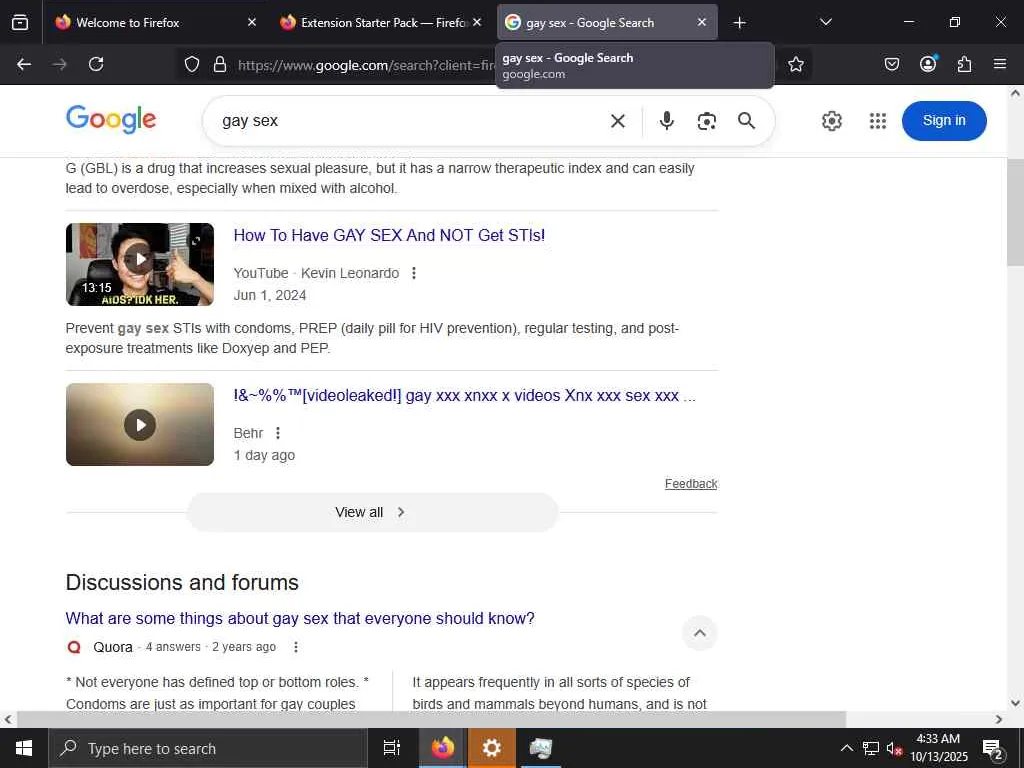1024x768 pixels.
Task: Open Windows Start menu
Action: tap(24, 748)
